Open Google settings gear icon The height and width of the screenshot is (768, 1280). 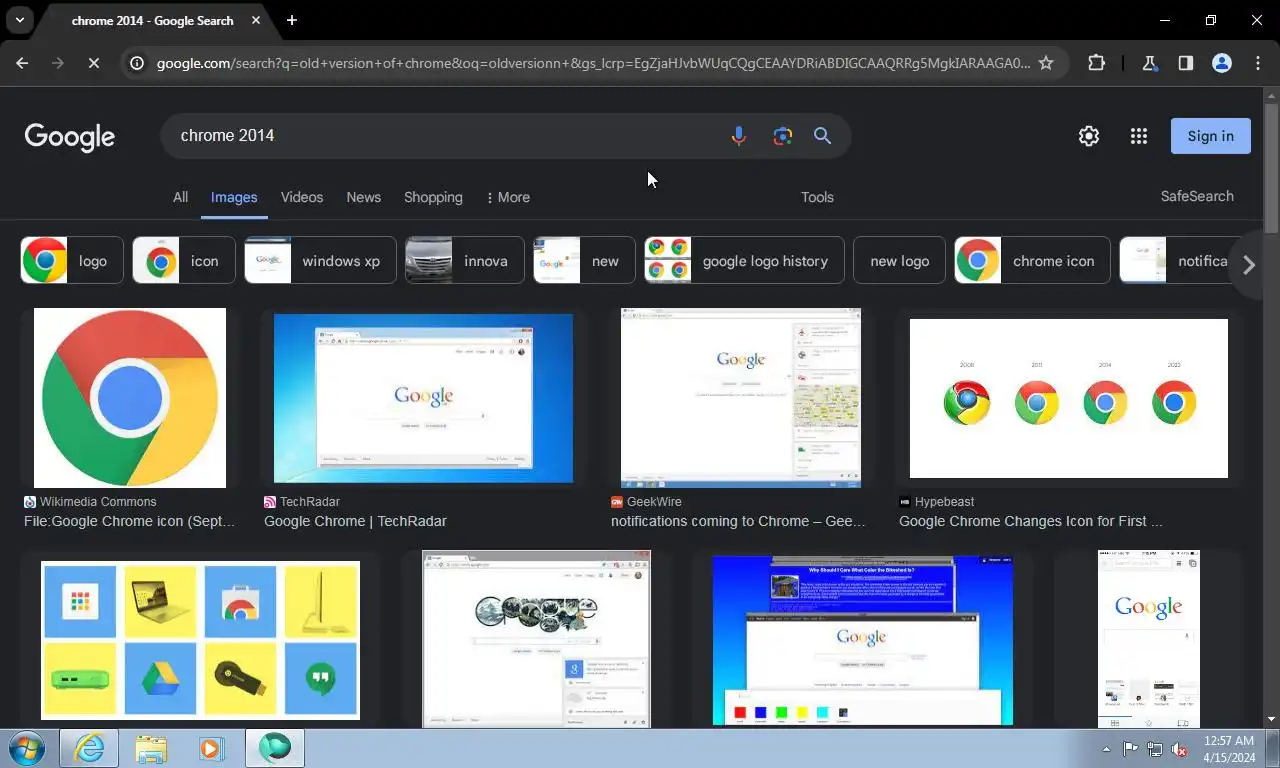point(1089,136)
